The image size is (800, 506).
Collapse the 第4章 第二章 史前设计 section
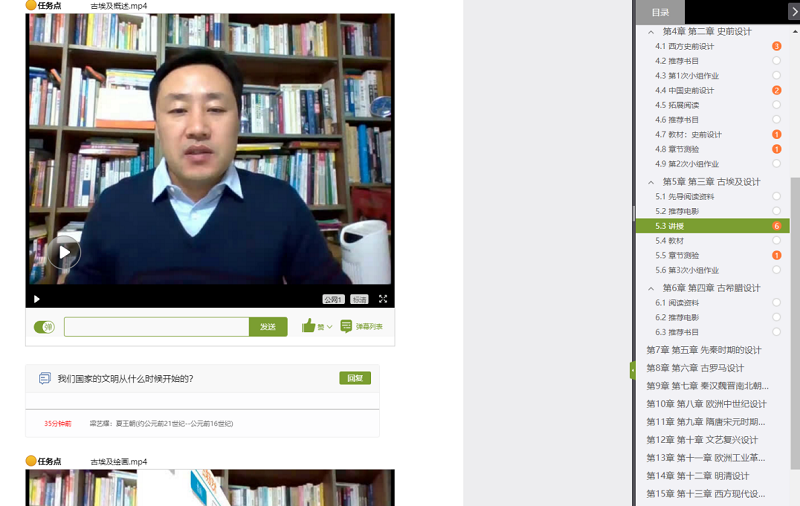point(651,32)
